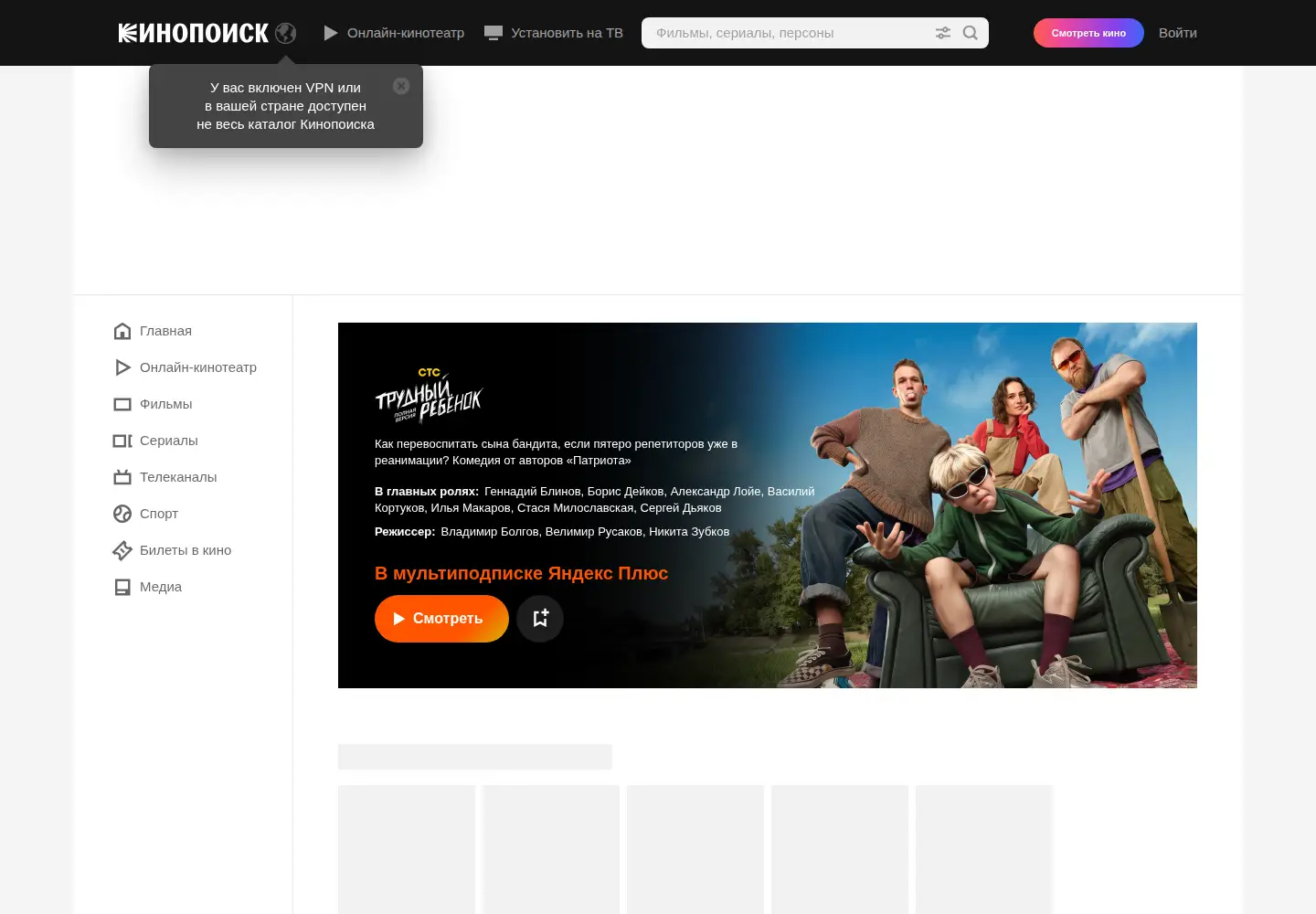
Task: Click В мультиподписке Яндекс Плюс text
Action: pyautogui.click(x=521, y=573)
